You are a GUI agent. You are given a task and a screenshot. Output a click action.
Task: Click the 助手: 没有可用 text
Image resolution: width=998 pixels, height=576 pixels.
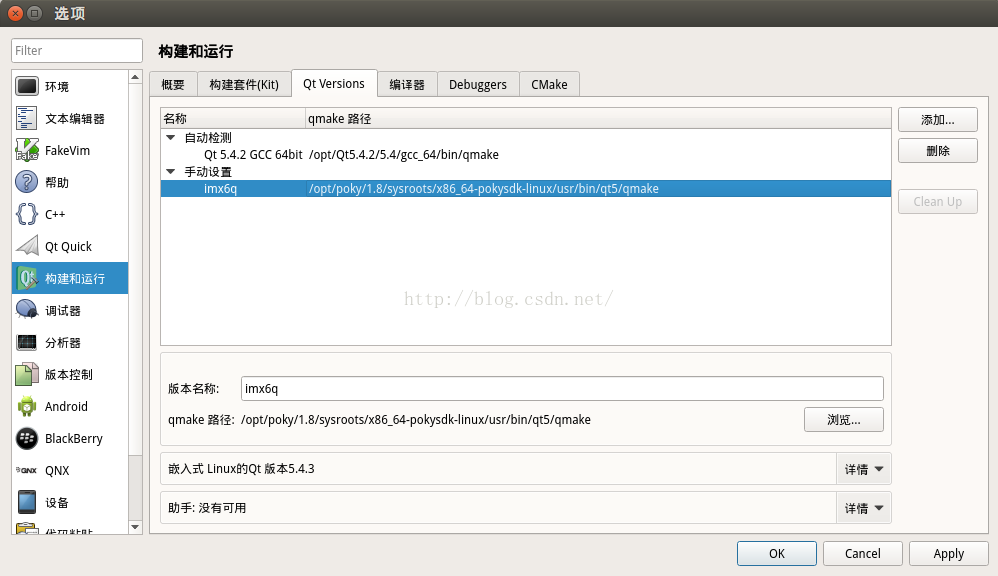point(207,508)
